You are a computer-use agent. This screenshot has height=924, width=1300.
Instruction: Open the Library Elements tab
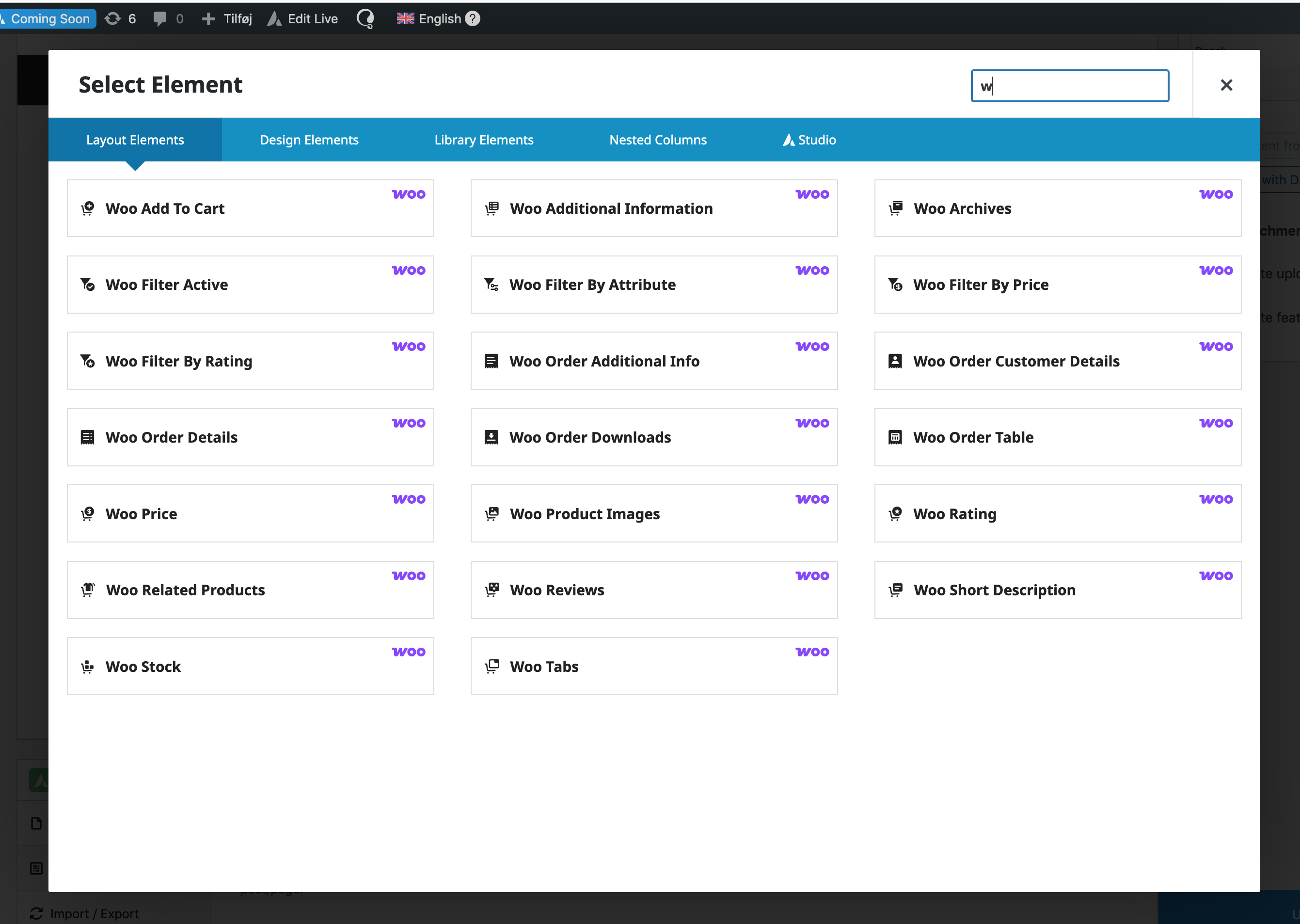pos(484,140)
